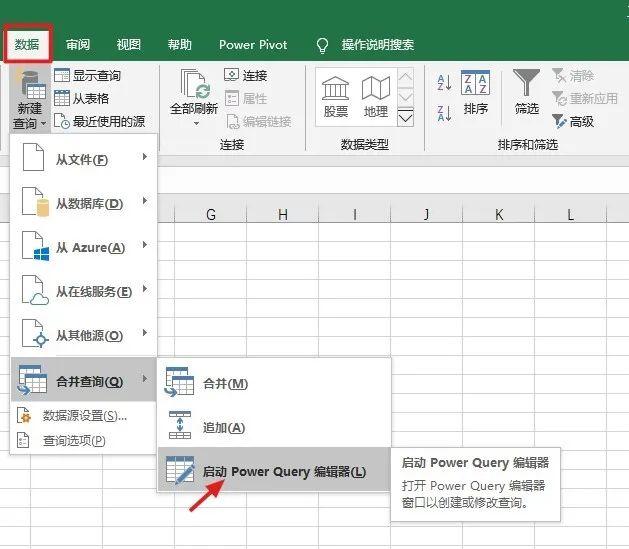
Task: Click the 从文件 page icon
Action: pos(33,158)
